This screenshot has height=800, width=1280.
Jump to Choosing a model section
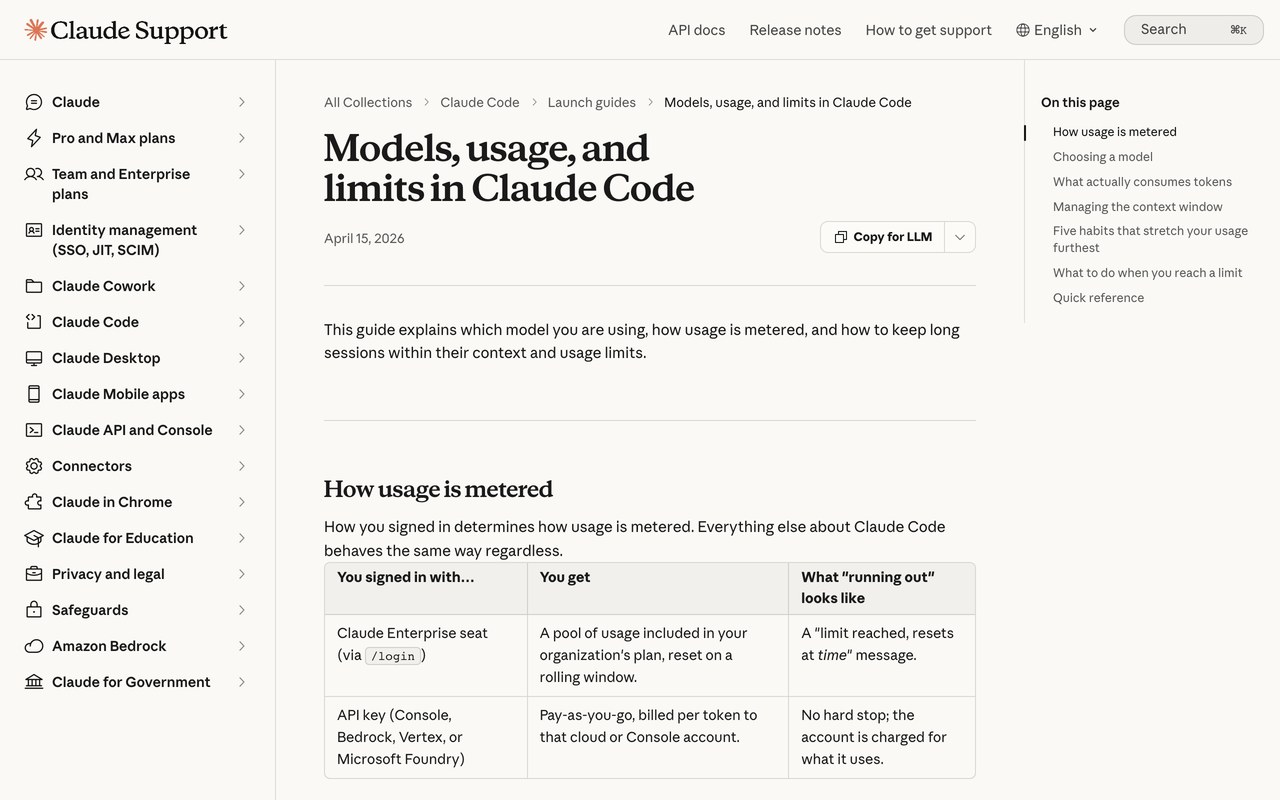point(1103,157)
